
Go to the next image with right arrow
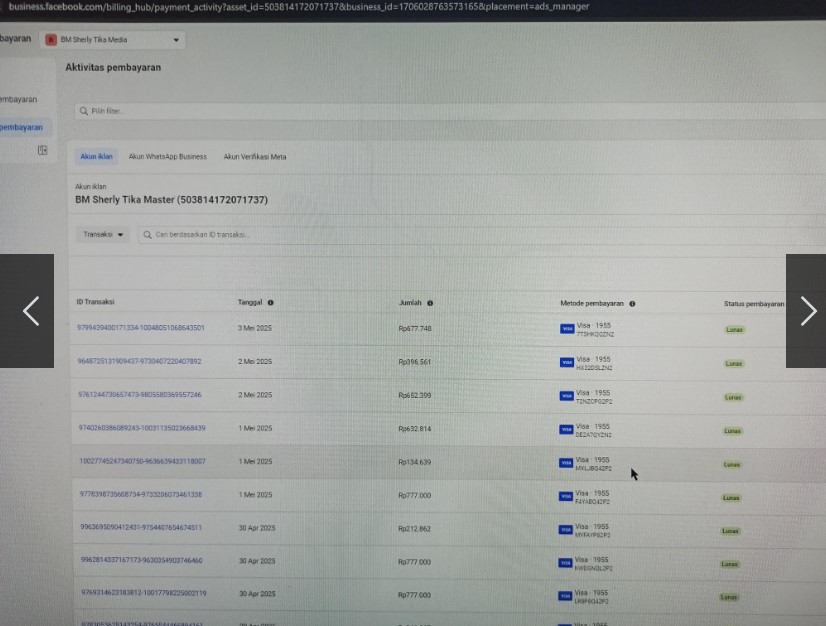coord(806,311)
